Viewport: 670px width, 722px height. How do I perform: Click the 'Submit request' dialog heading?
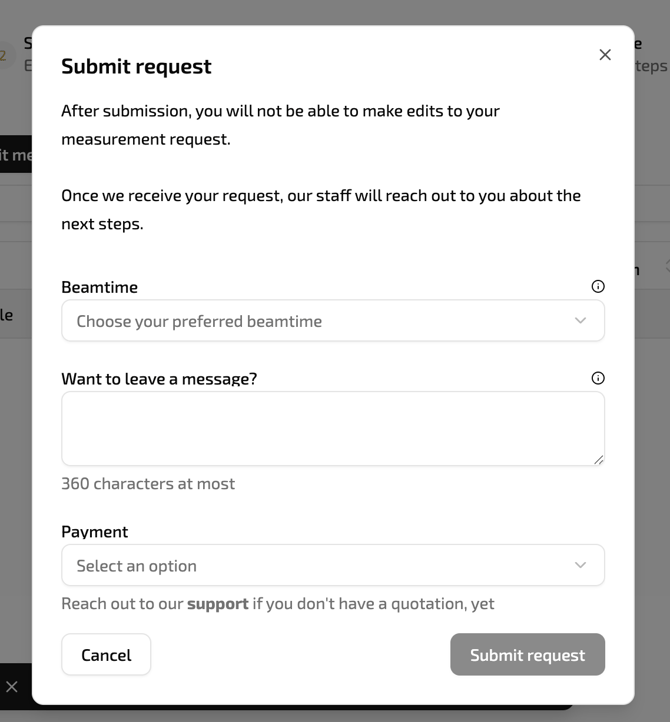click(136, 66)
